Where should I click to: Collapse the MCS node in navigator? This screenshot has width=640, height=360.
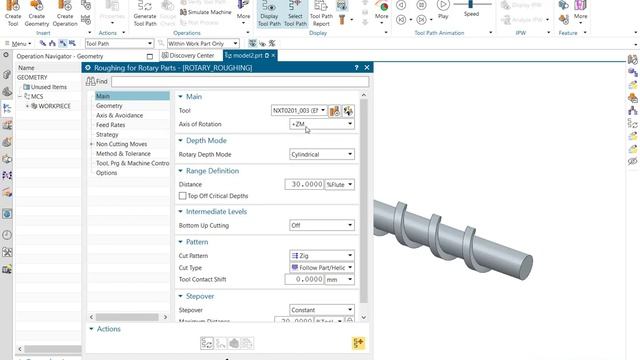20,96
